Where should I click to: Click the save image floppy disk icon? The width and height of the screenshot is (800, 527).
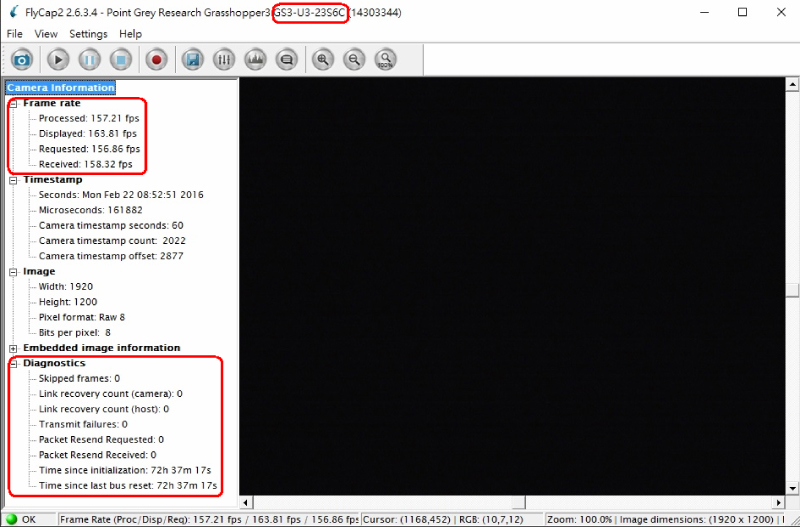193,60
